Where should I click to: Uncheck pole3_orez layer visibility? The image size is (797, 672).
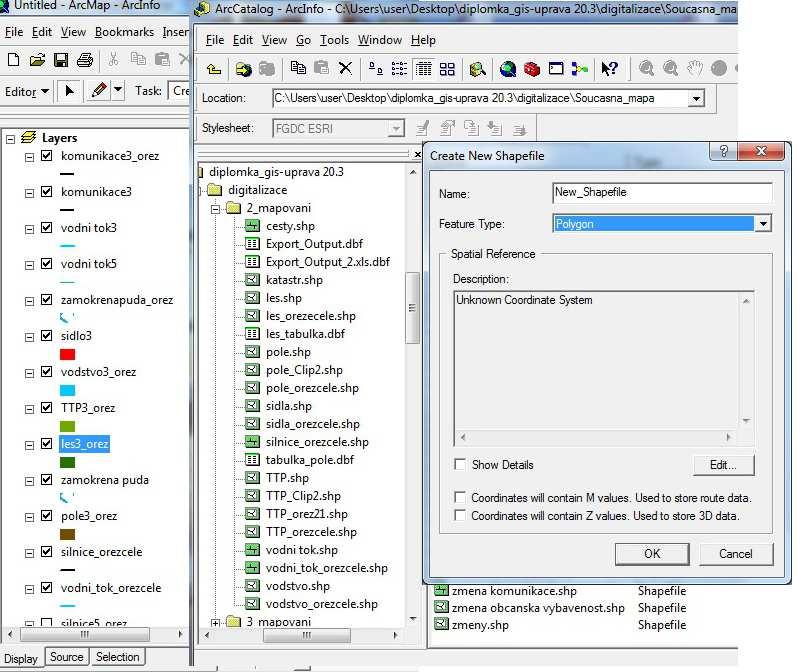pyautogui.click(x=46, y=515)
